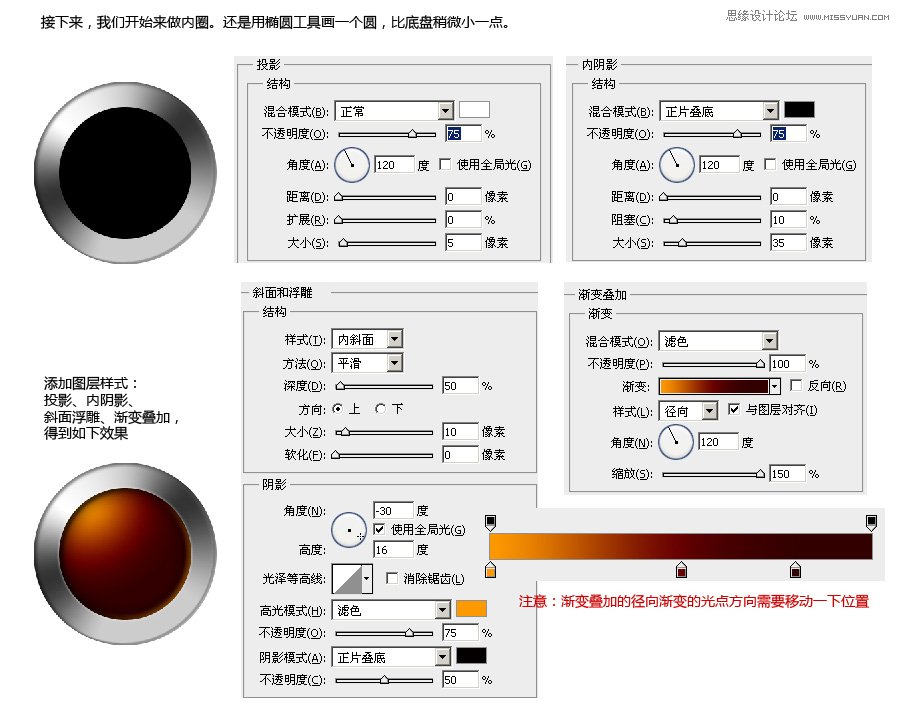This screenshot has width=900, height=715.
Task: Open the 正常 blend mode dropdown
Action: coord(394,110)
